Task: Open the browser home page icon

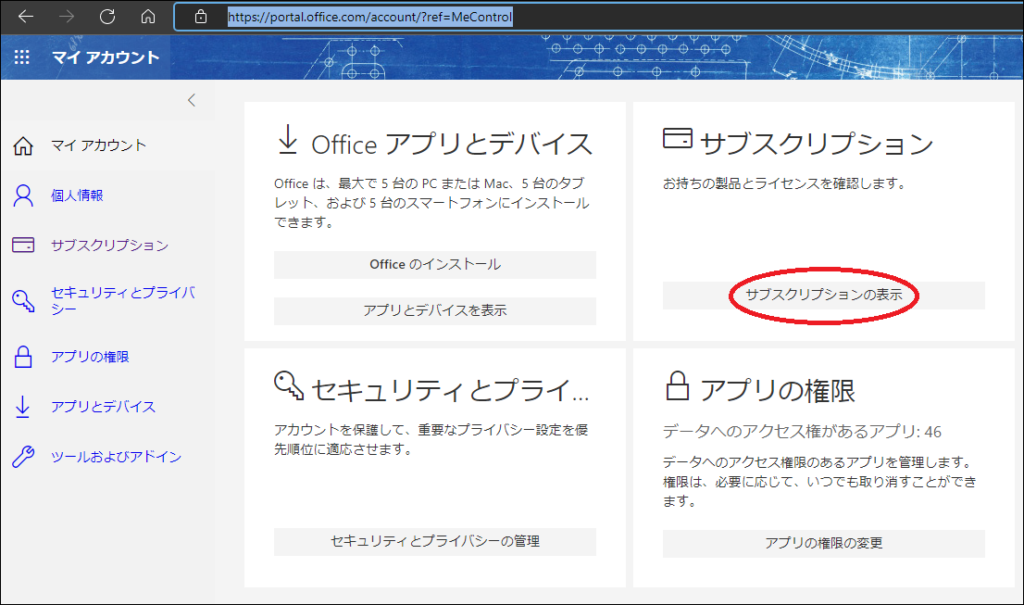Action: (148, 16)
